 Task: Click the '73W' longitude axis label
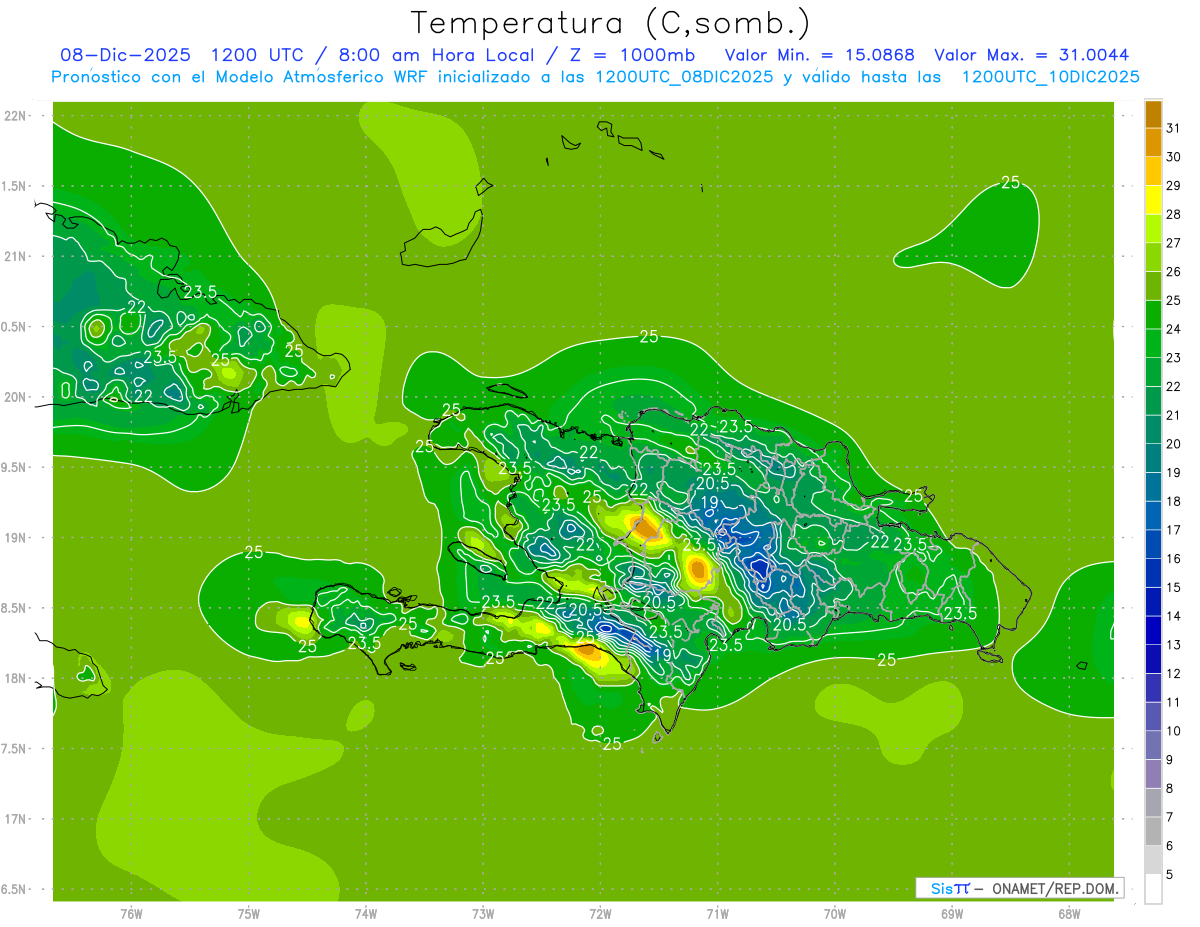pos(483,913)
